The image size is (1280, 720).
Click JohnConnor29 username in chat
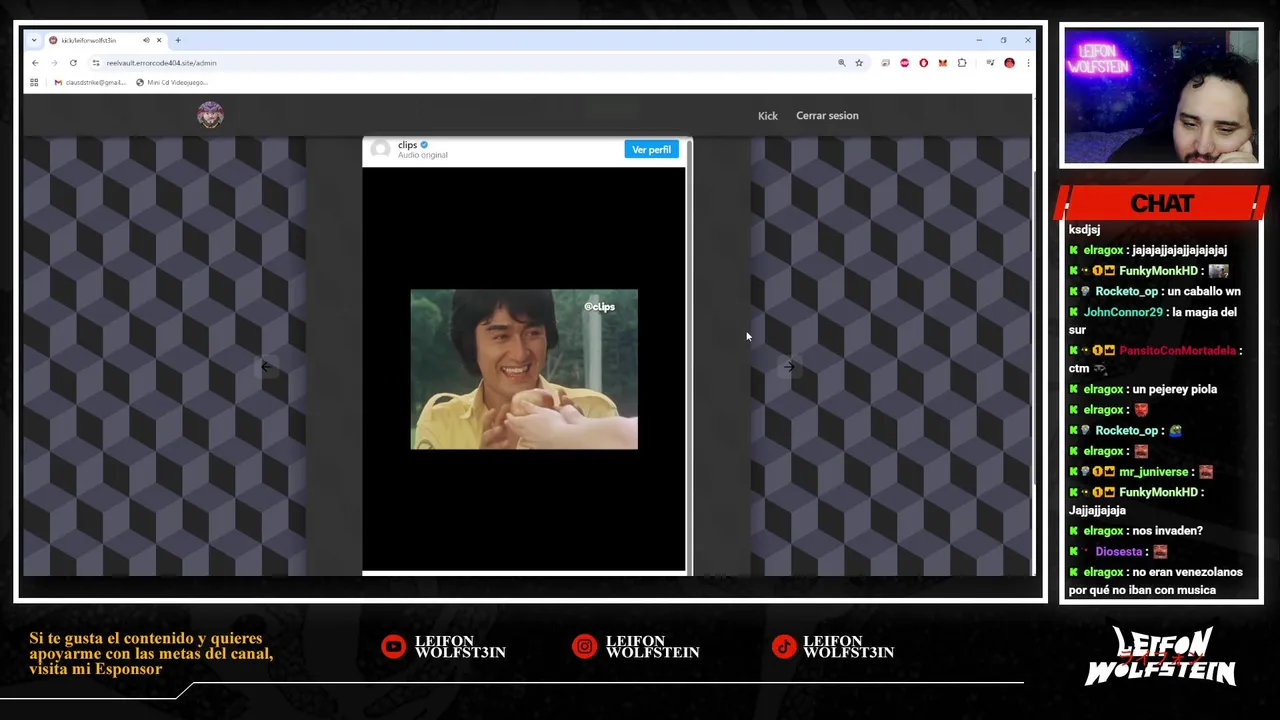tap(1123, 312)
